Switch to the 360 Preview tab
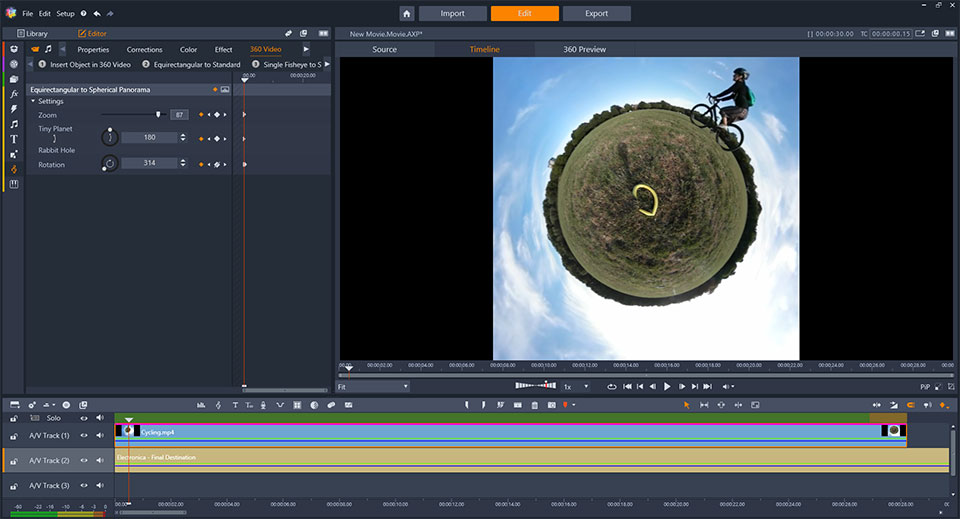The height and width of the screenshot is (519, 960). (x=584, y=50)
